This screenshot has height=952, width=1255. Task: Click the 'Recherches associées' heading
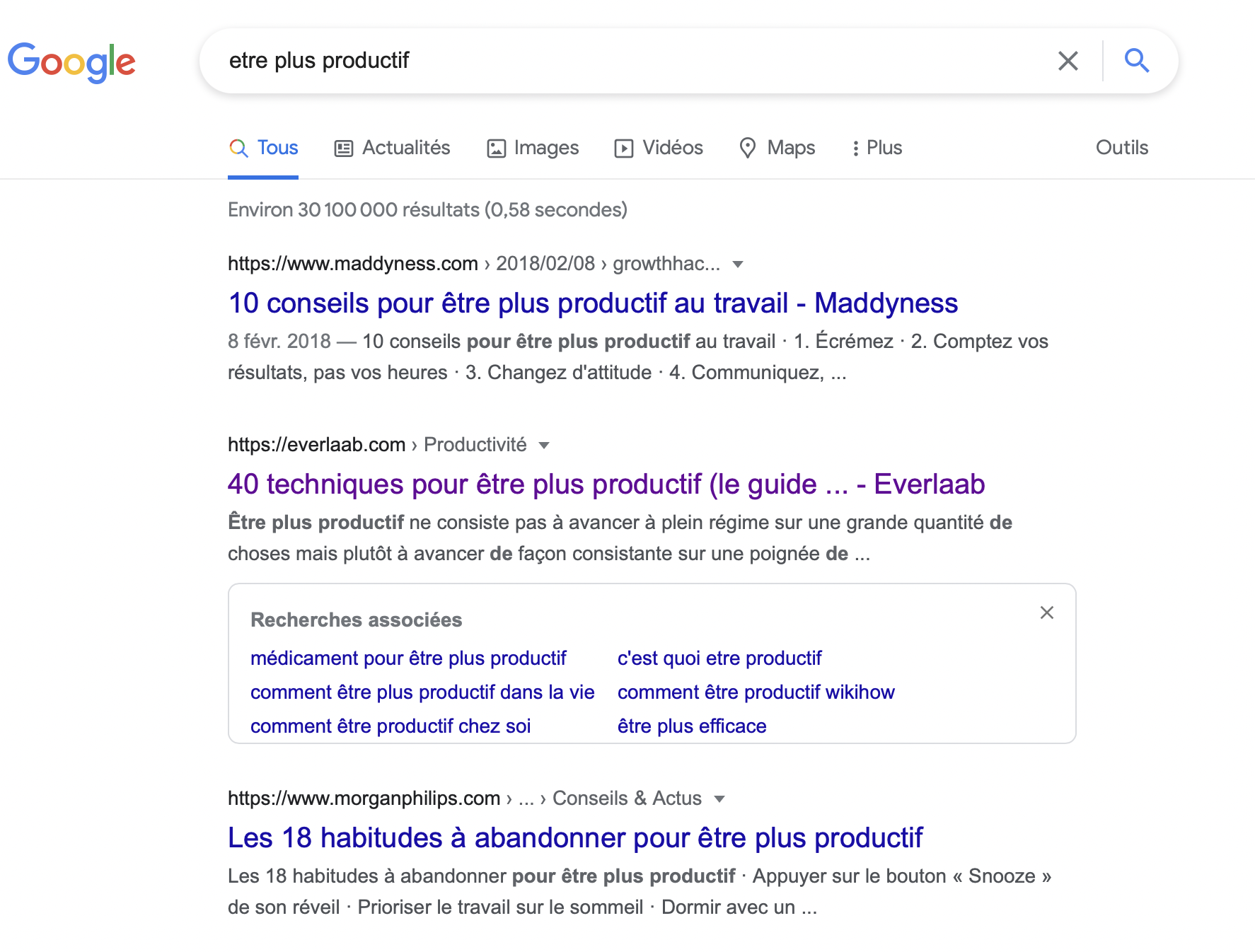pyautogui.click(x=356, y=620)
